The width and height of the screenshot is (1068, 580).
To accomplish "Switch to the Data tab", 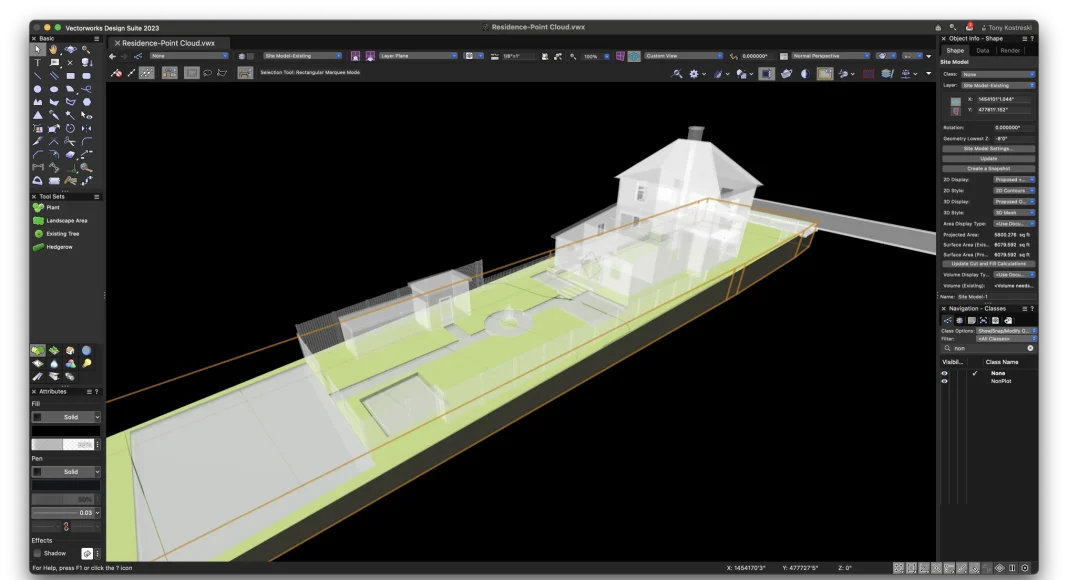I will coord(982,50).
